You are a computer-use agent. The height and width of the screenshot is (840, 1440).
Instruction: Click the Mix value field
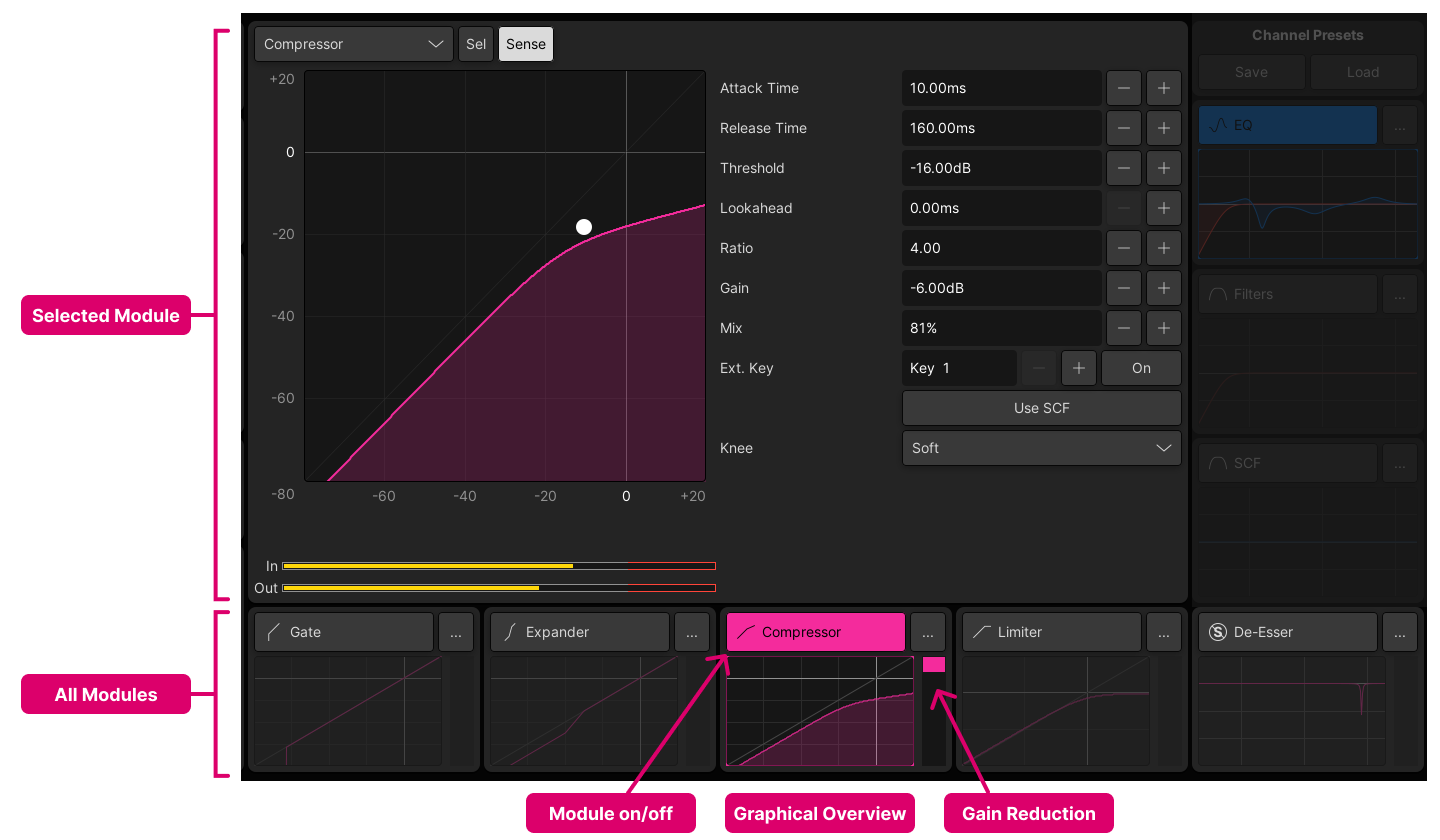tap(1001, 328)
